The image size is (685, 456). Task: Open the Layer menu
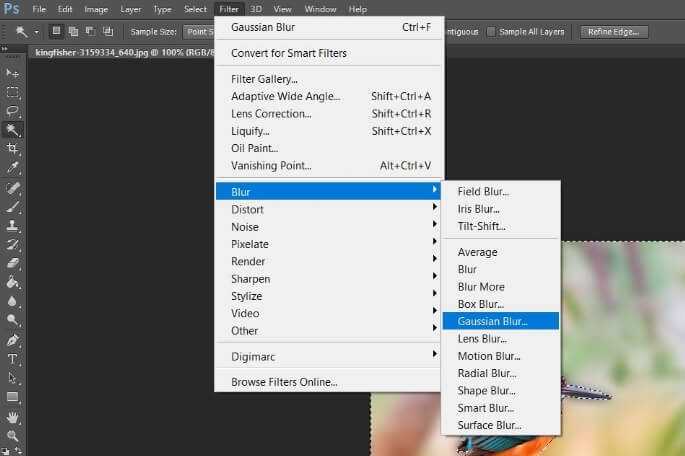click(x=130, y=9)
